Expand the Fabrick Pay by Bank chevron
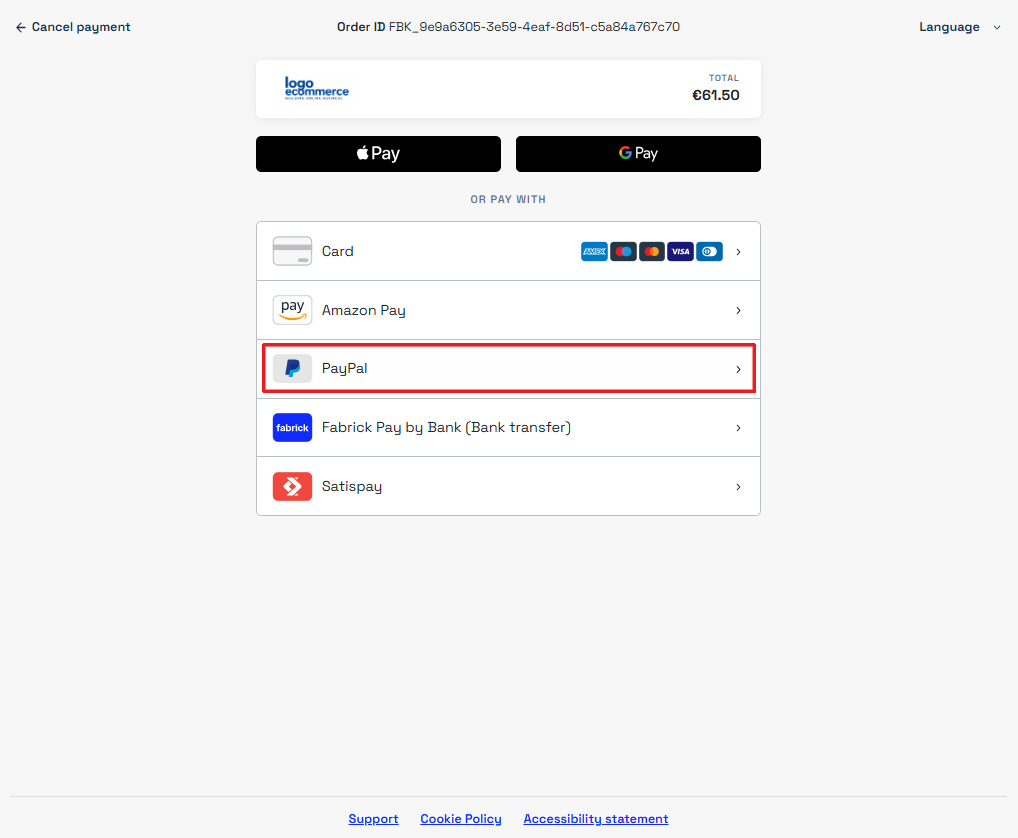Viewport: 1018px width, 838px height. tap(738, 428)
